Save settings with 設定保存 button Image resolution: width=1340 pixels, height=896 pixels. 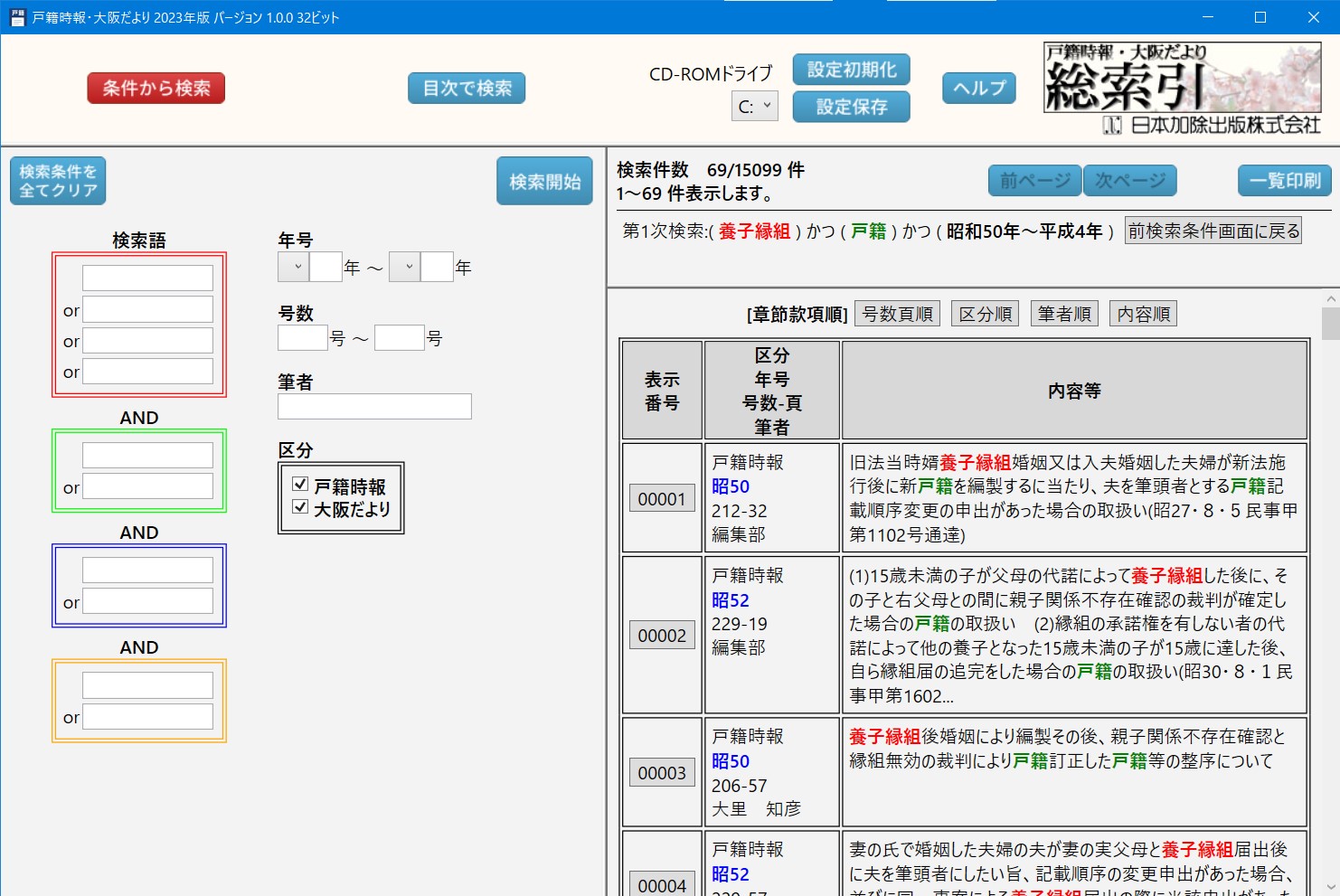pos(851,107)
